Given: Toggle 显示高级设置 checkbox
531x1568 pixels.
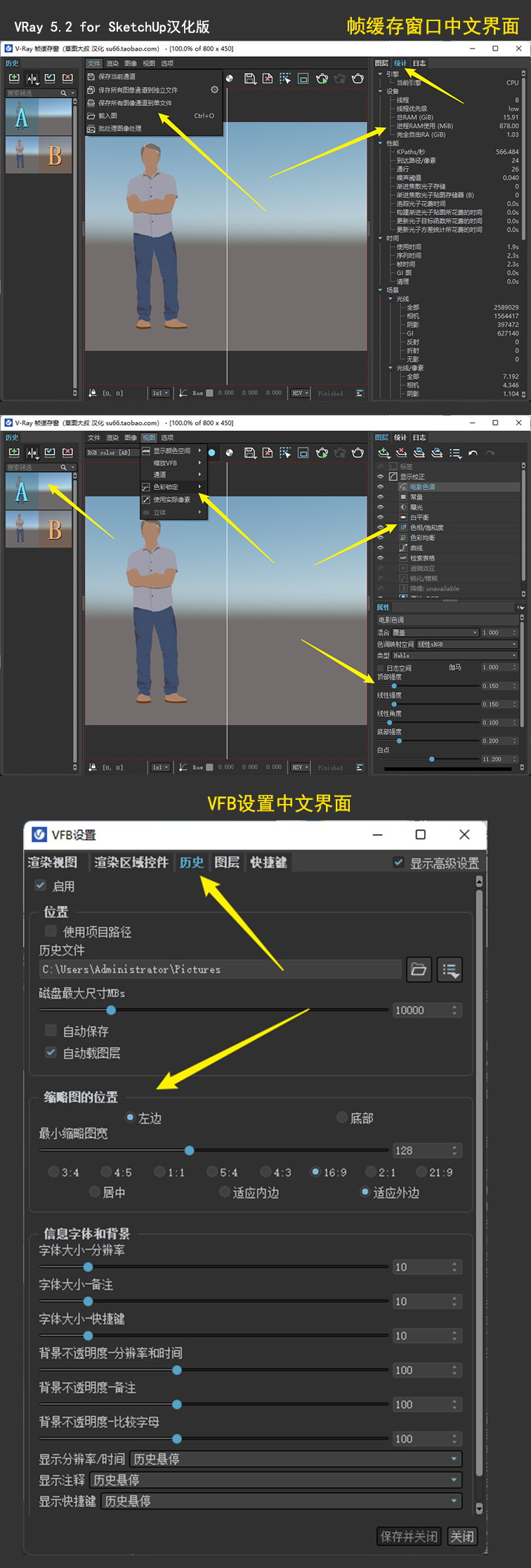Looking at the screenshot, I should pos(398,862).
